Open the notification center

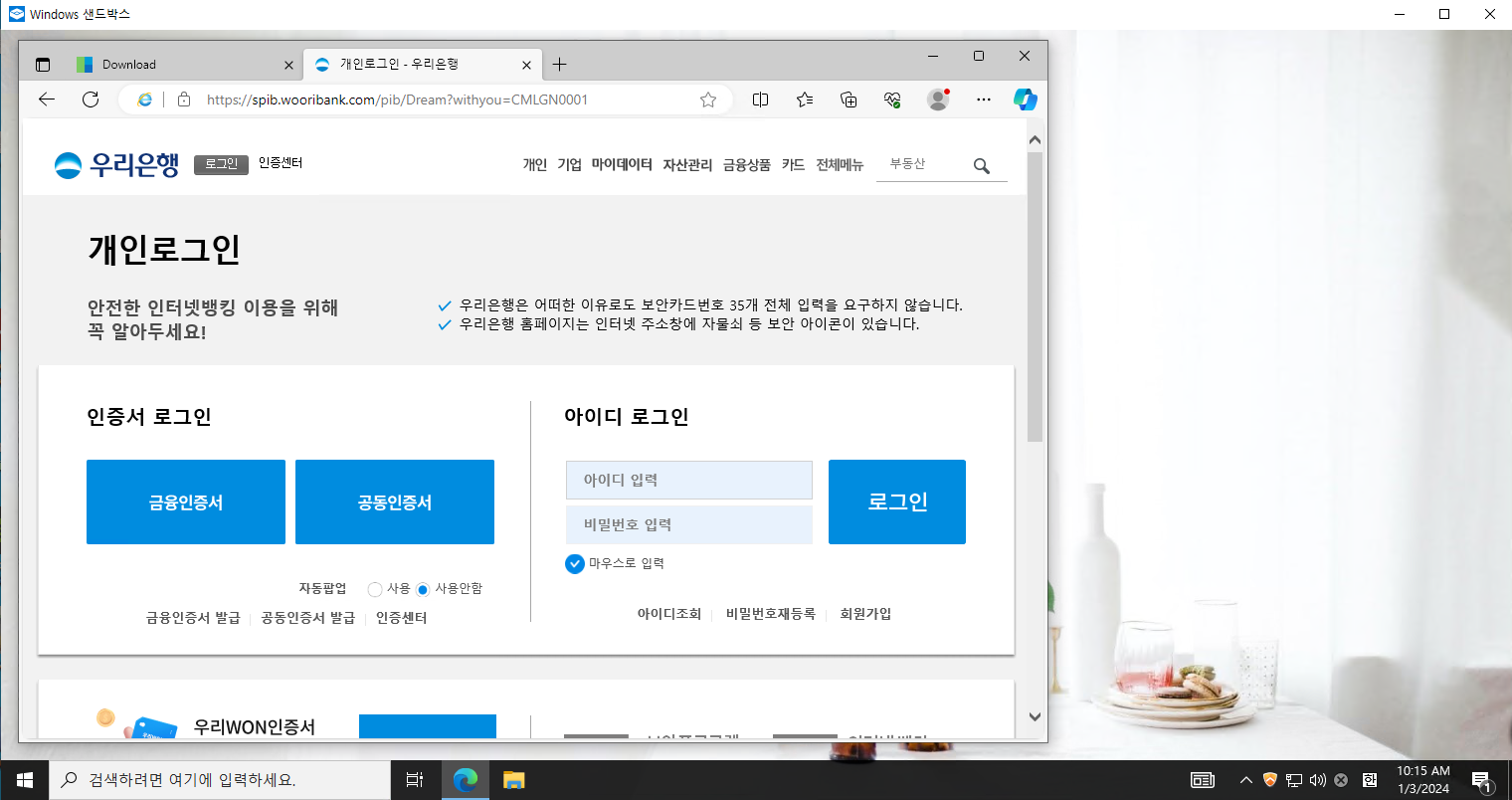pyautogui.click(x=1482, y=781)
